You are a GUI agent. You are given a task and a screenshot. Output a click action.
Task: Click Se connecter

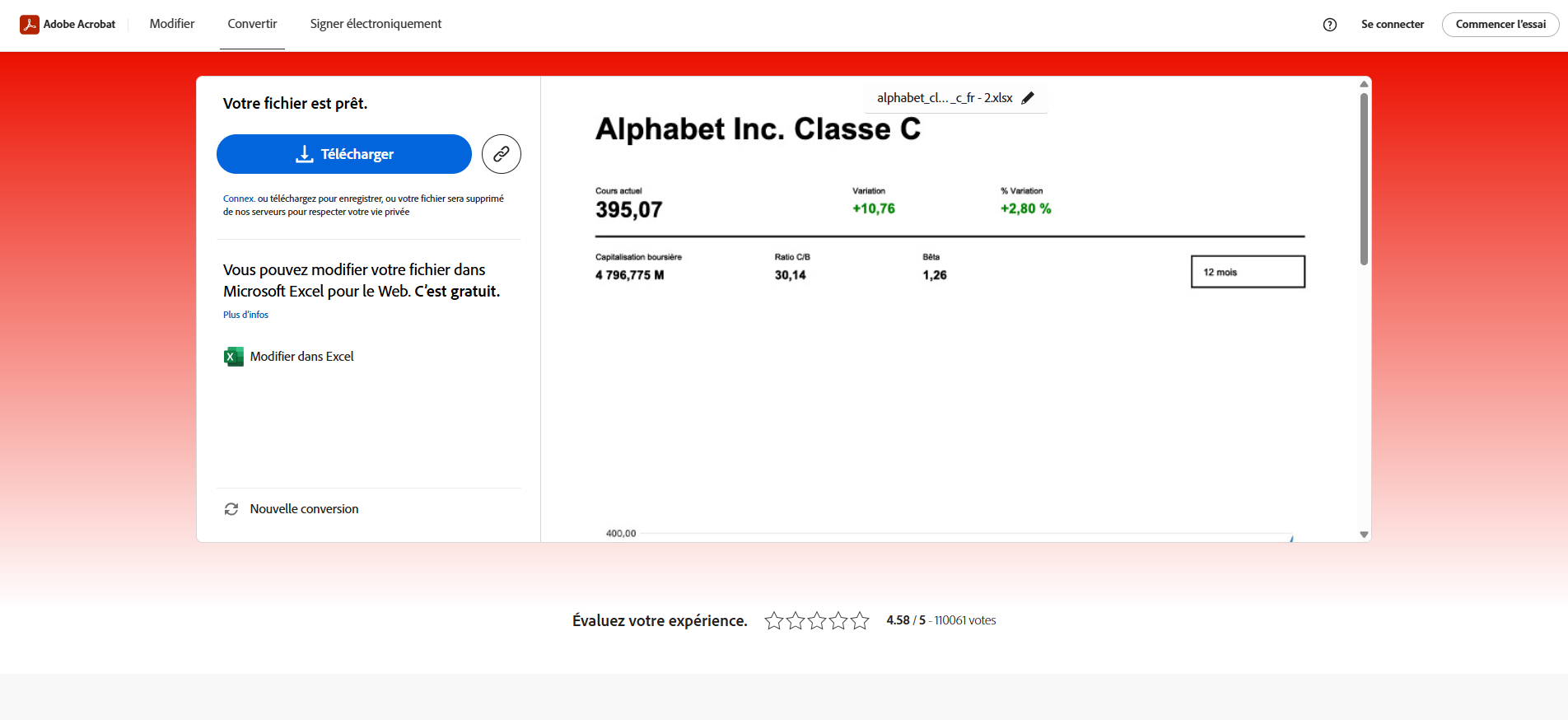[1393, 24]
